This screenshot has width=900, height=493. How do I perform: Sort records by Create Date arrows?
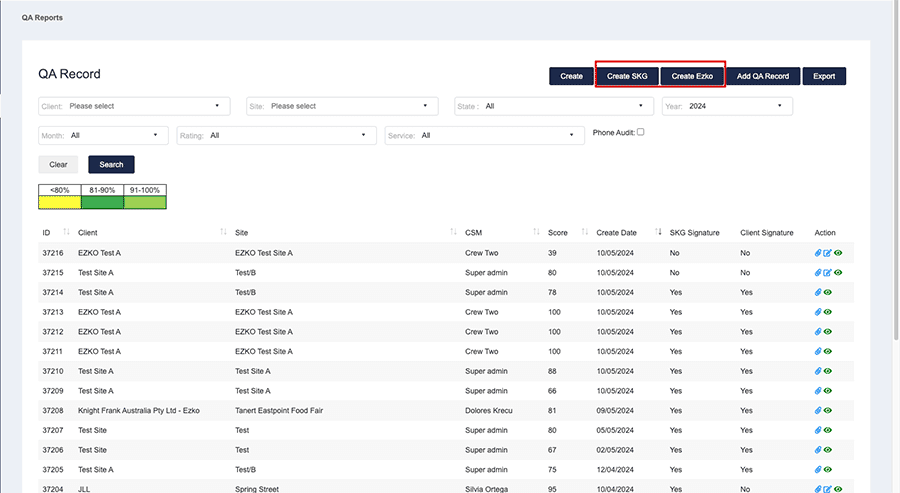pyautogui.click(x=658, y=233)
